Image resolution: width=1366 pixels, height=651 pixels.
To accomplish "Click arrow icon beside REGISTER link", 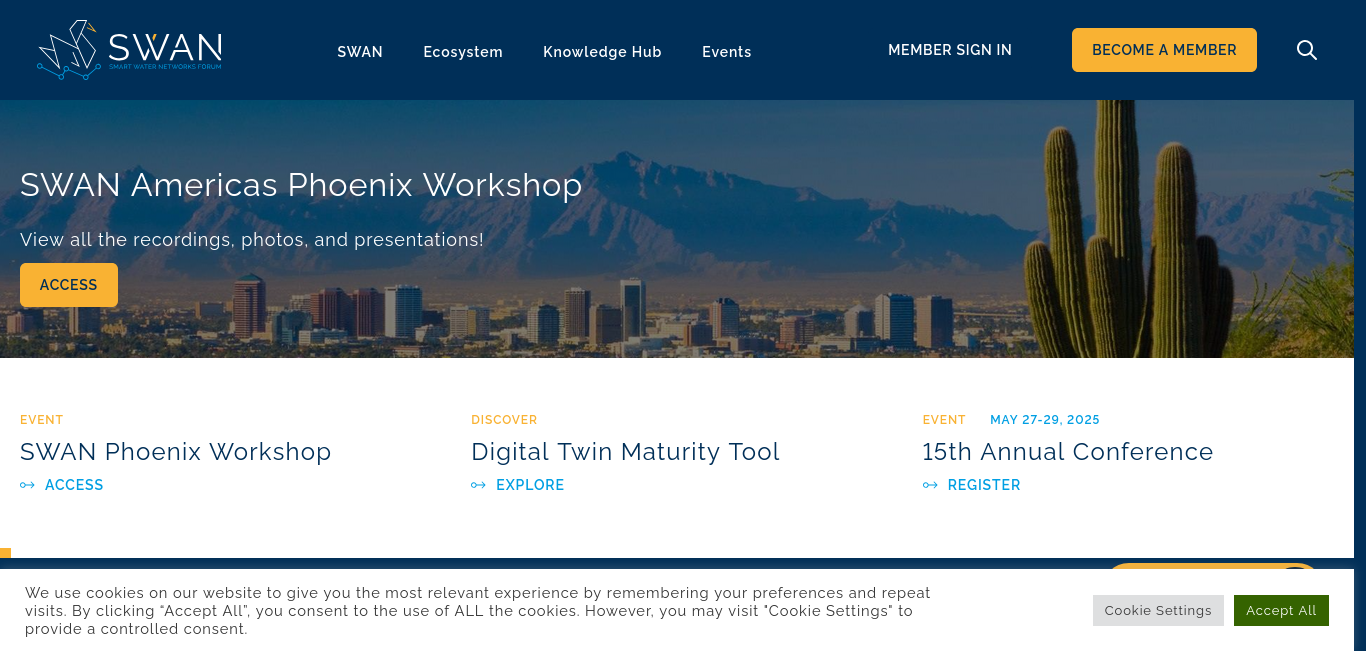I will click(x=930, y=485).
